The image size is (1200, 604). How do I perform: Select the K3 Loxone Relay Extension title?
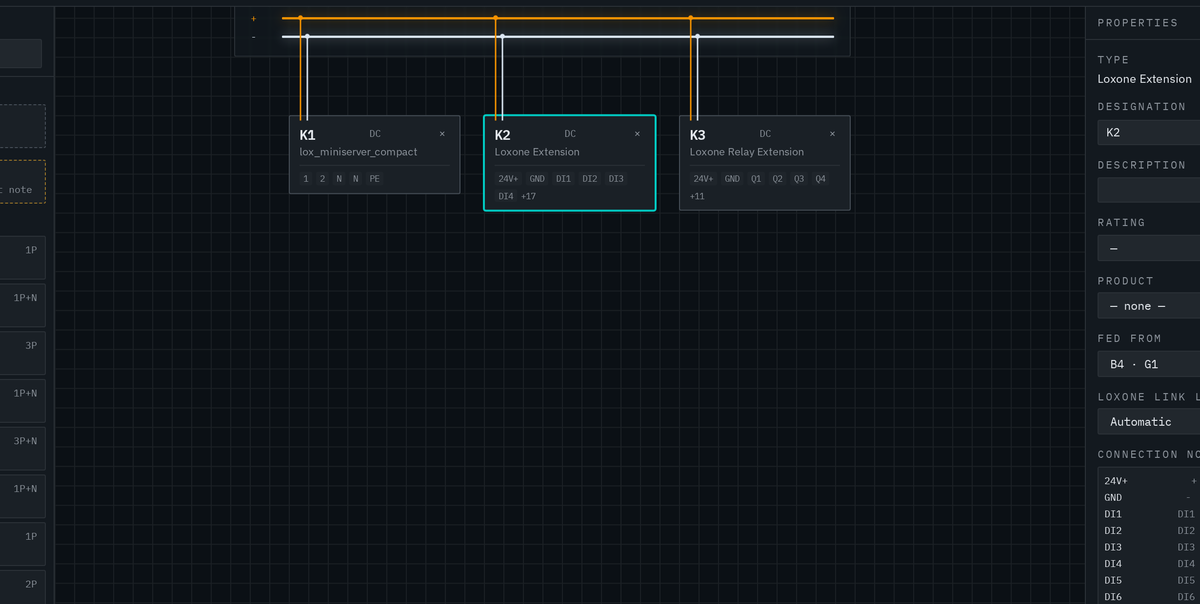747,152
